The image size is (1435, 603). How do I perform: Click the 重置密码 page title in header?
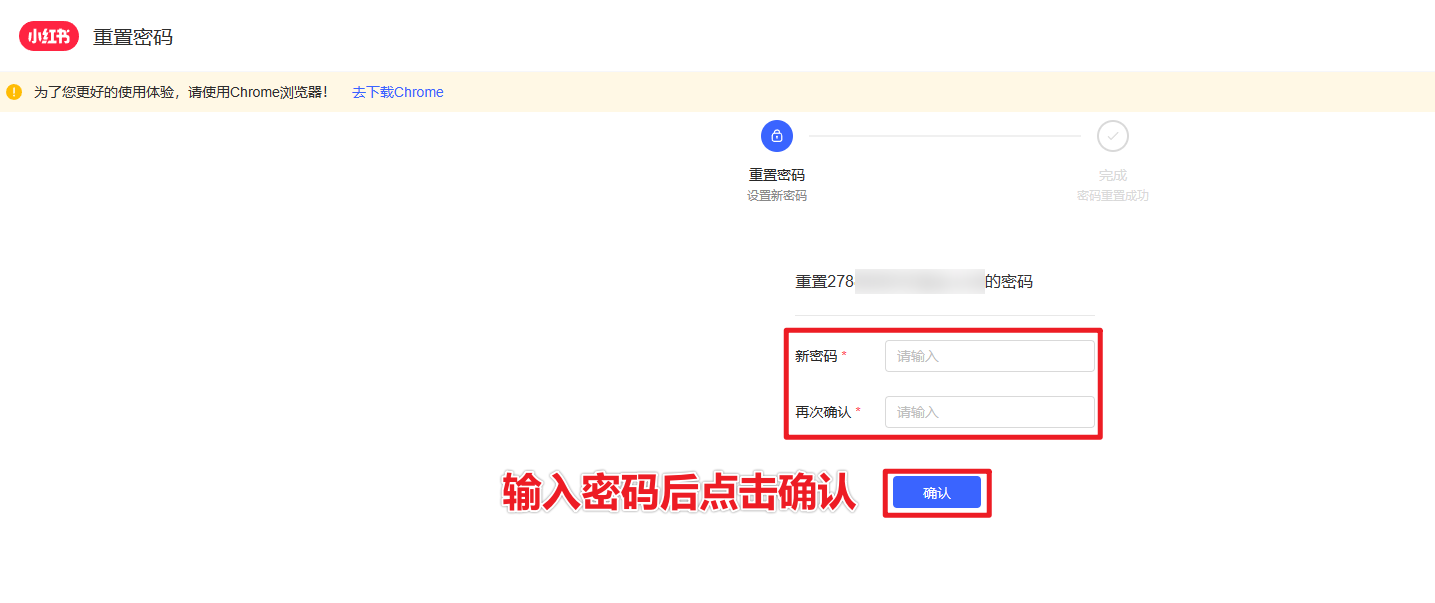pyautogui.click(x=133, y=37)
